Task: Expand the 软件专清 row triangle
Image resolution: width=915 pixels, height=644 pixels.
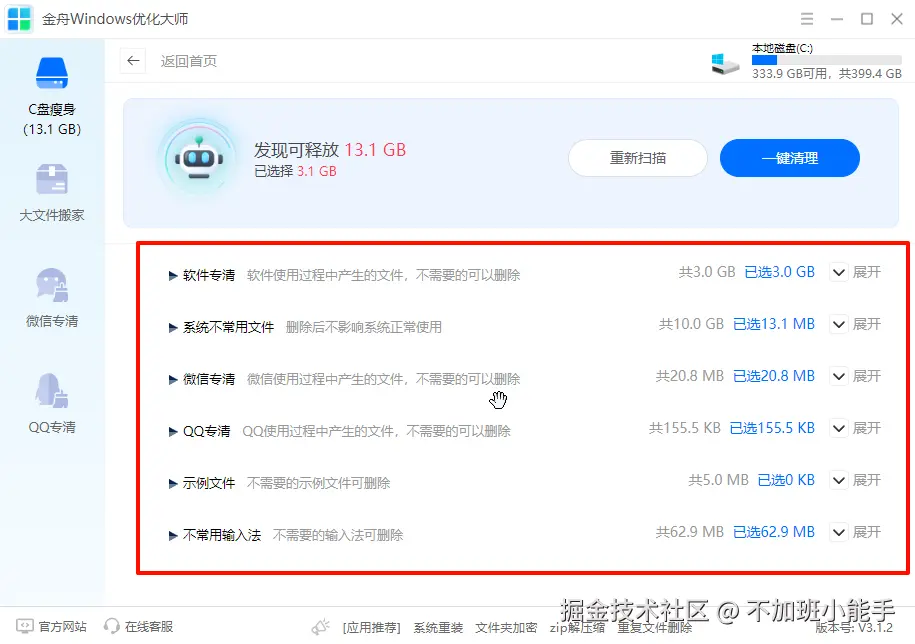Action: tap(173, 275)
